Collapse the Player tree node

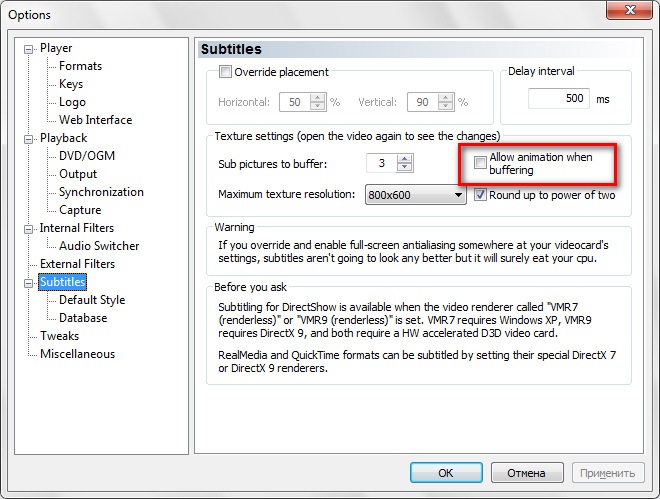tap(30, 48)
